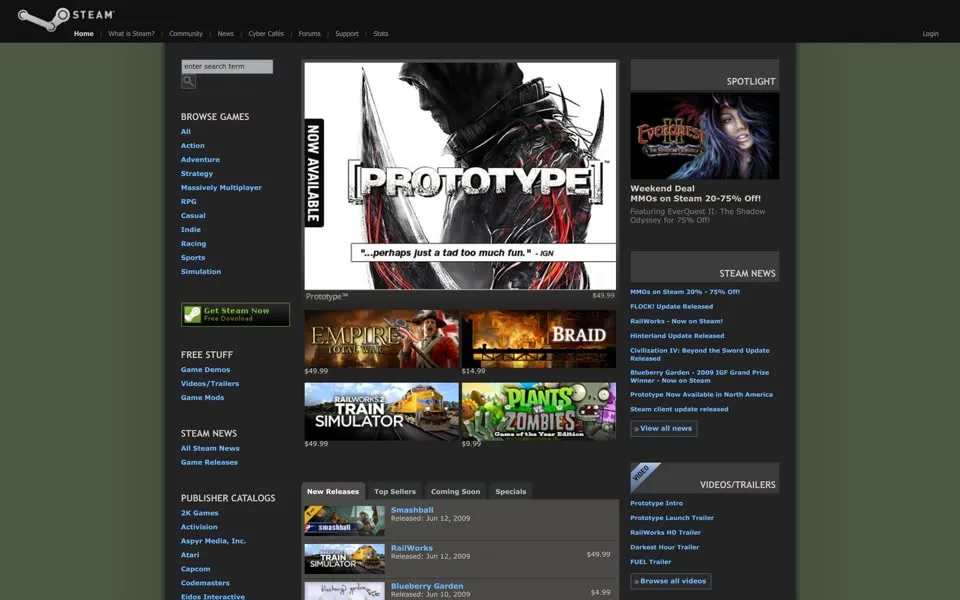The height and width of the screenshot is (600, 960).
Task: Click the Smashball thumbnail in the list
Action: pos(345,520)
